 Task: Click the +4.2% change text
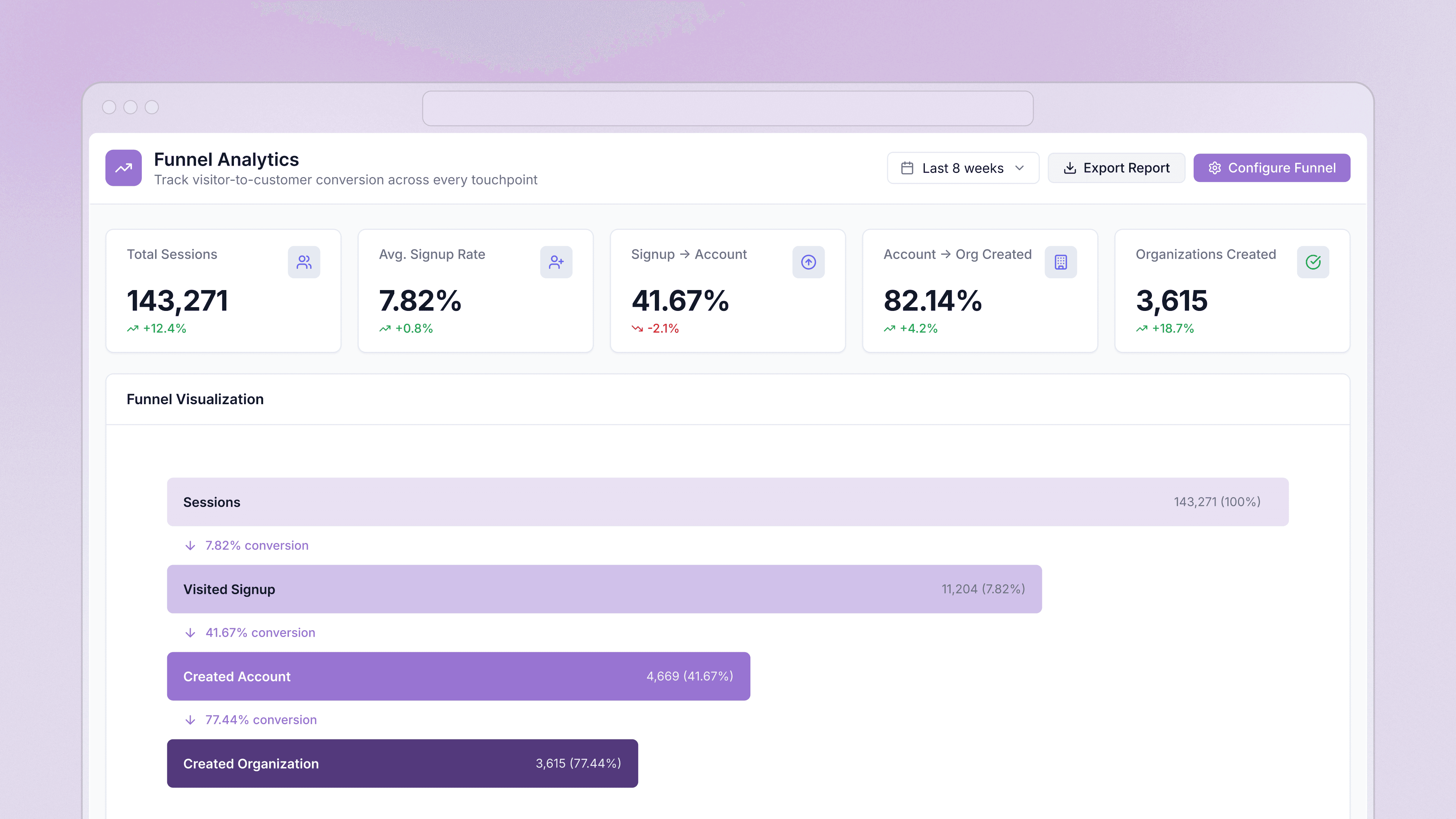tap(918, 328)
